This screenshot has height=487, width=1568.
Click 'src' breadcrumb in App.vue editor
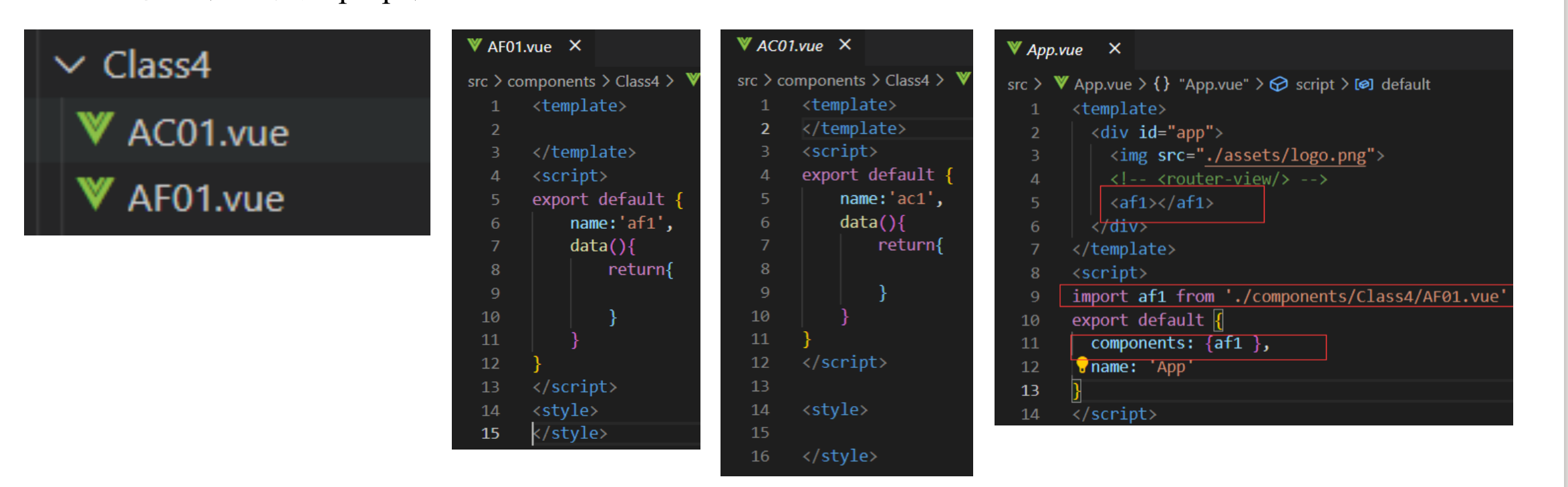click(x=1017, y=84)
